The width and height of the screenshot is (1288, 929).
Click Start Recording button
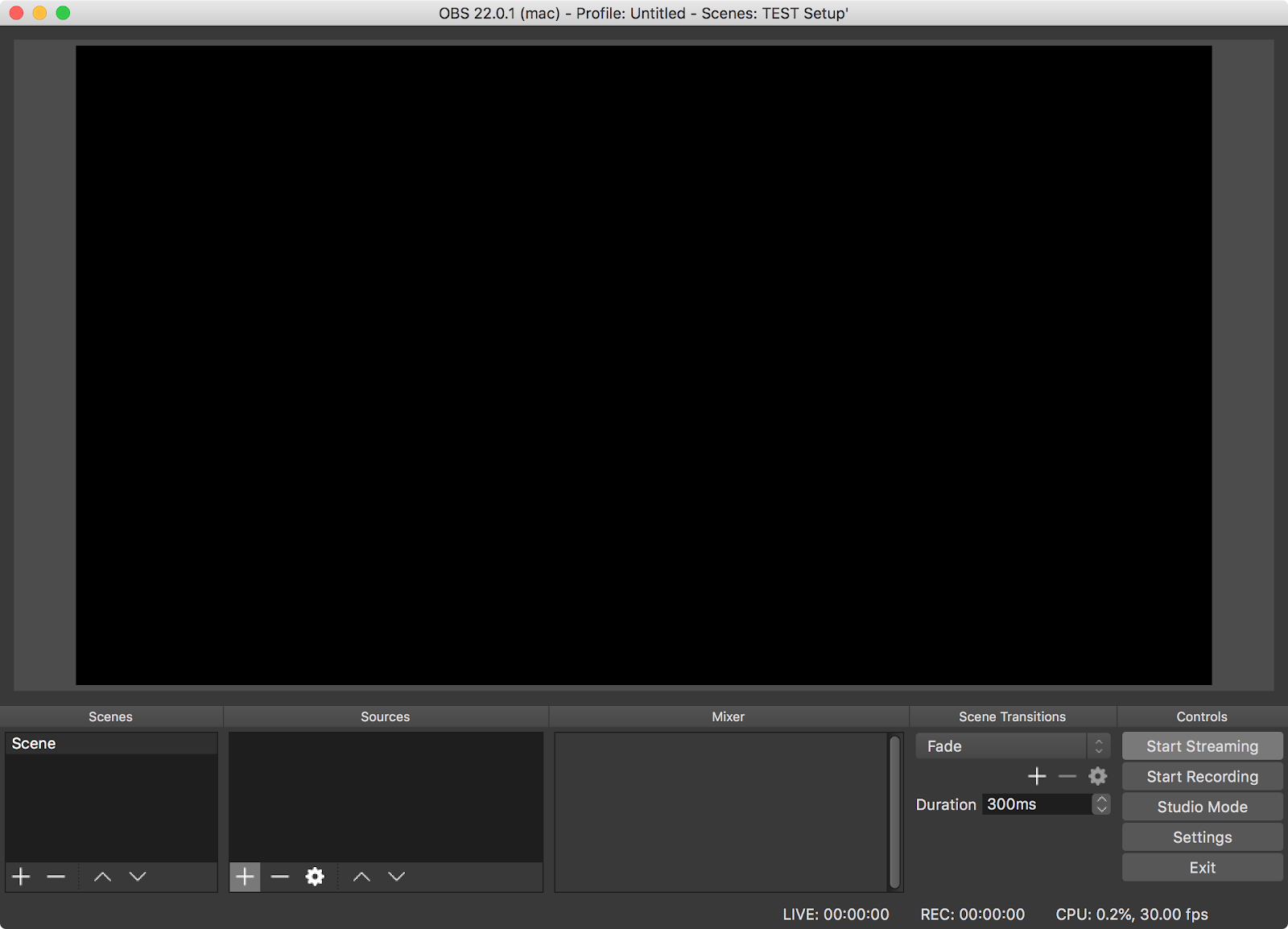click(1202, 777)
